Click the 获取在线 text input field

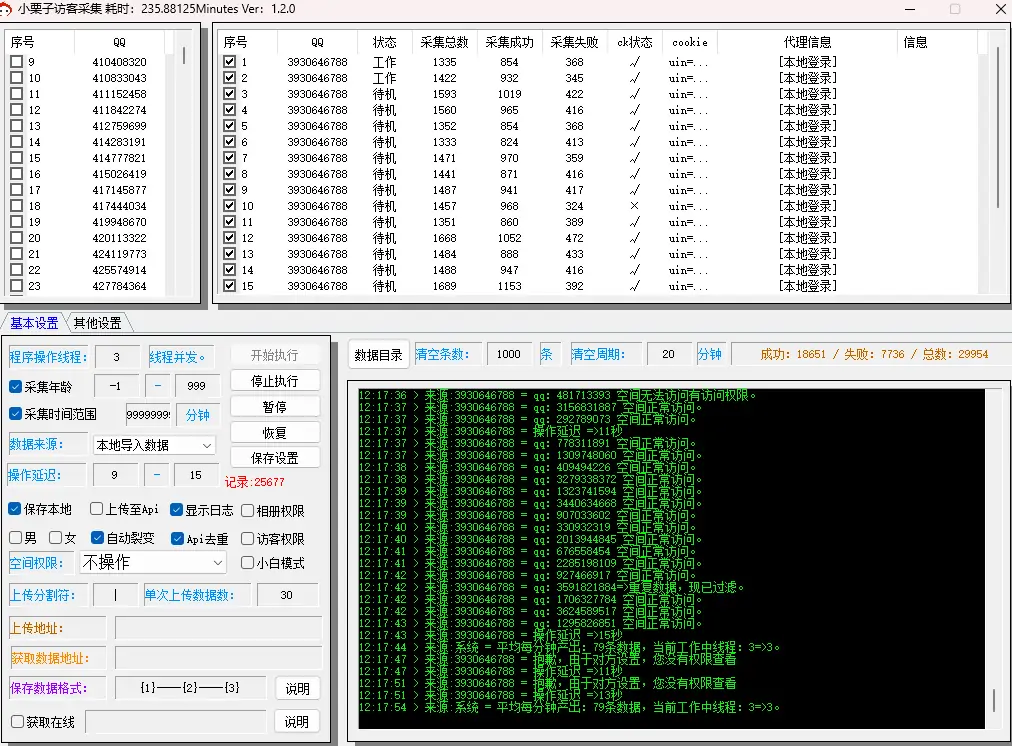coord(176,721)
